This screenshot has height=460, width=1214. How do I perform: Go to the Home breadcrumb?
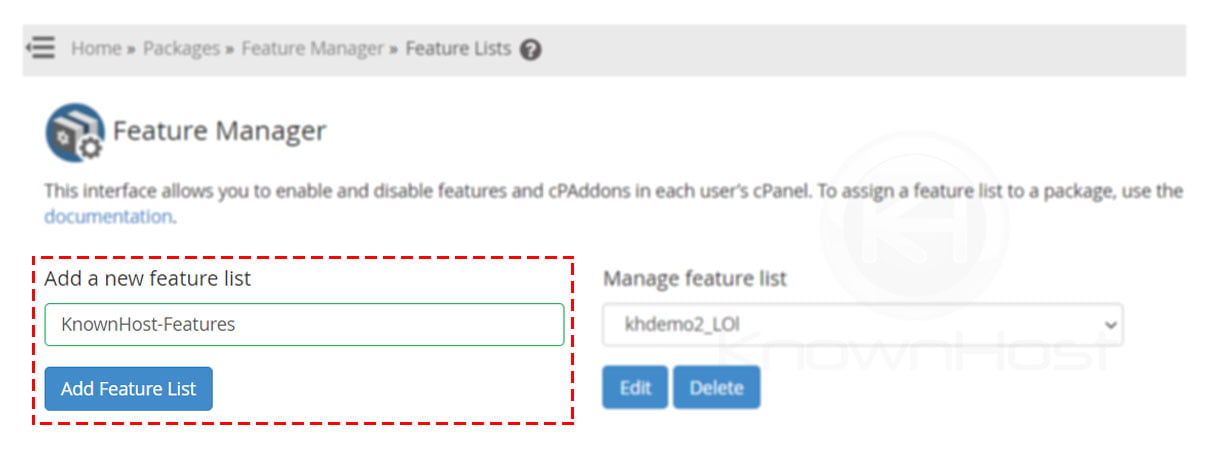pyautogui.click(x=96, y=48)
